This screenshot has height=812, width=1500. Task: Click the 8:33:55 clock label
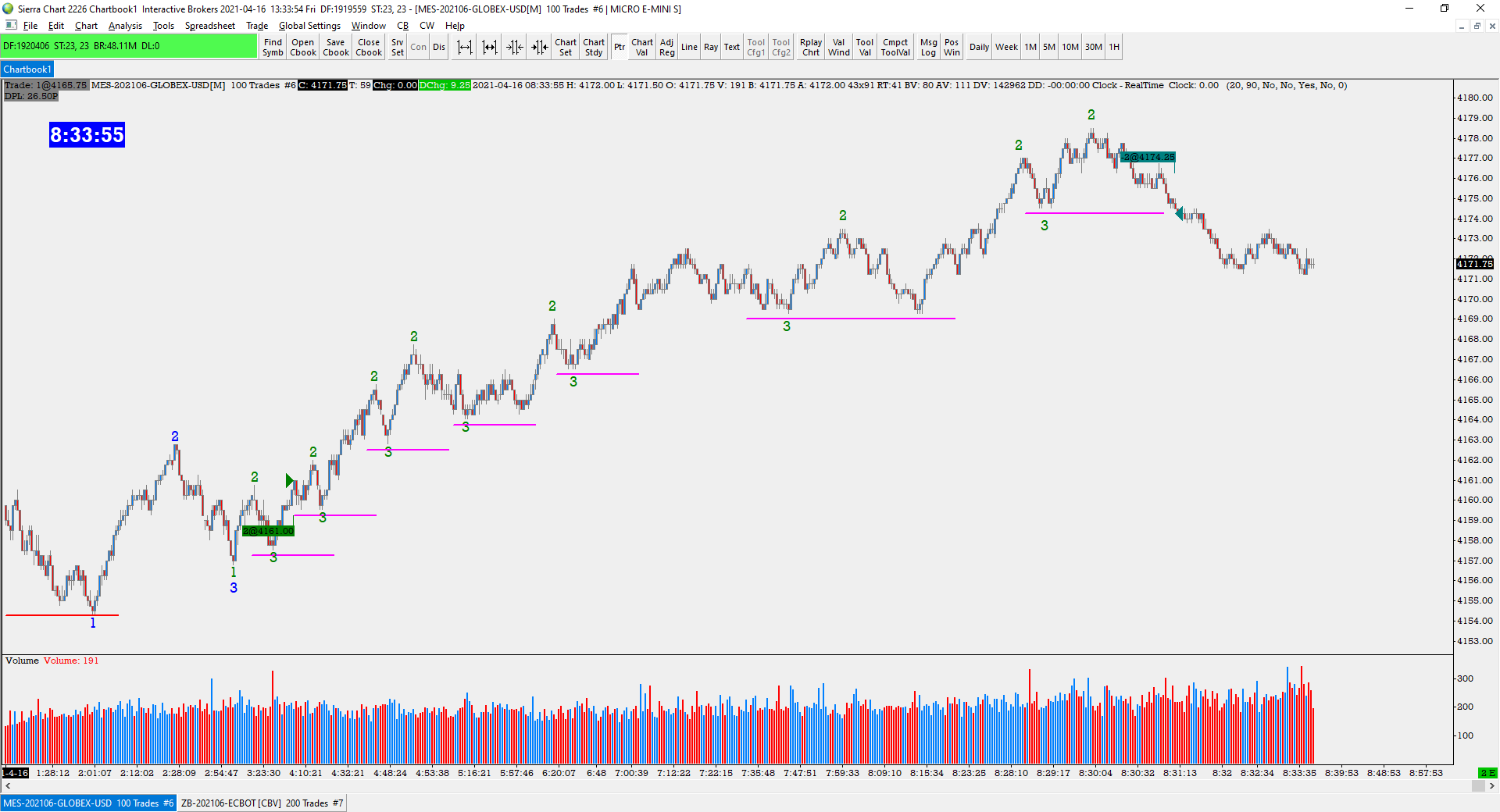87,135
